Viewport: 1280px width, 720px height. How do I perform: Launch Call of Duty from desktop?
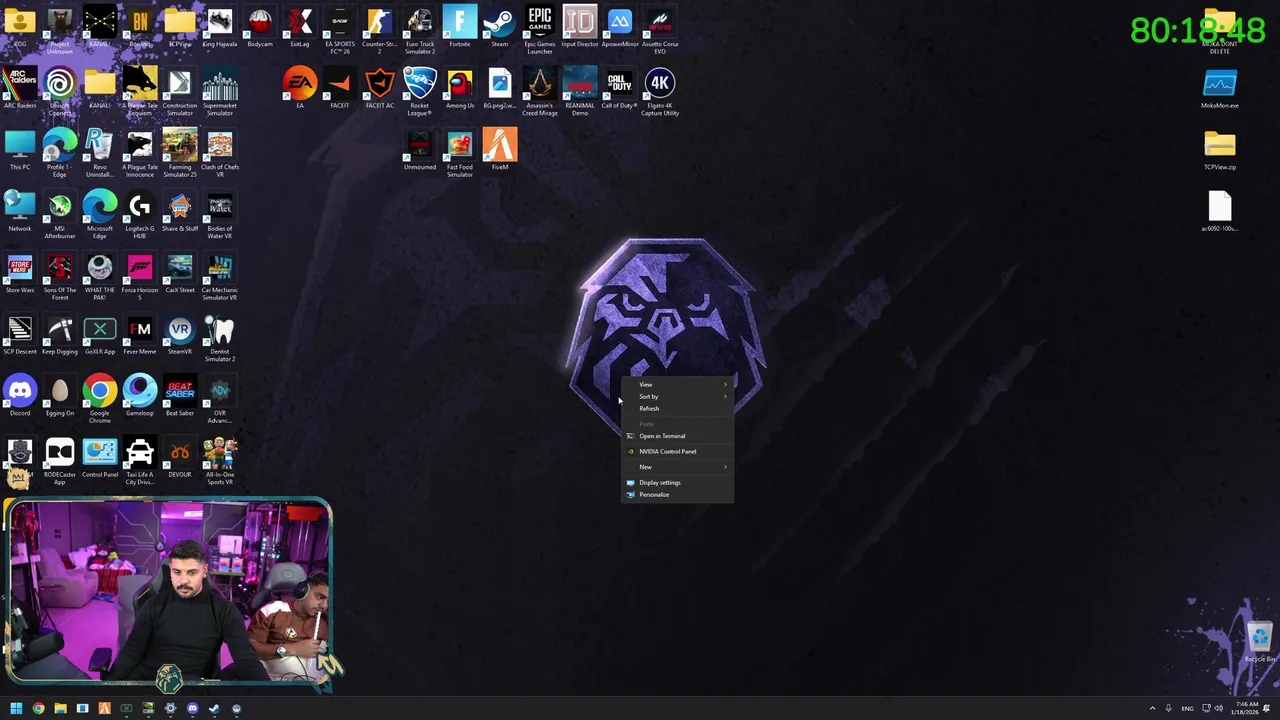620,88
